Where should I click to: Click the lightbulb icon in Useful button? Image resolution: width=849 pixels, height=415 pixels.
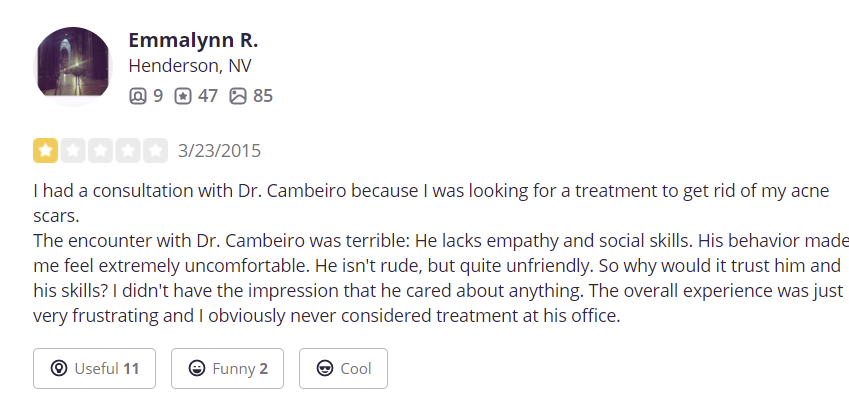(58, 368)
